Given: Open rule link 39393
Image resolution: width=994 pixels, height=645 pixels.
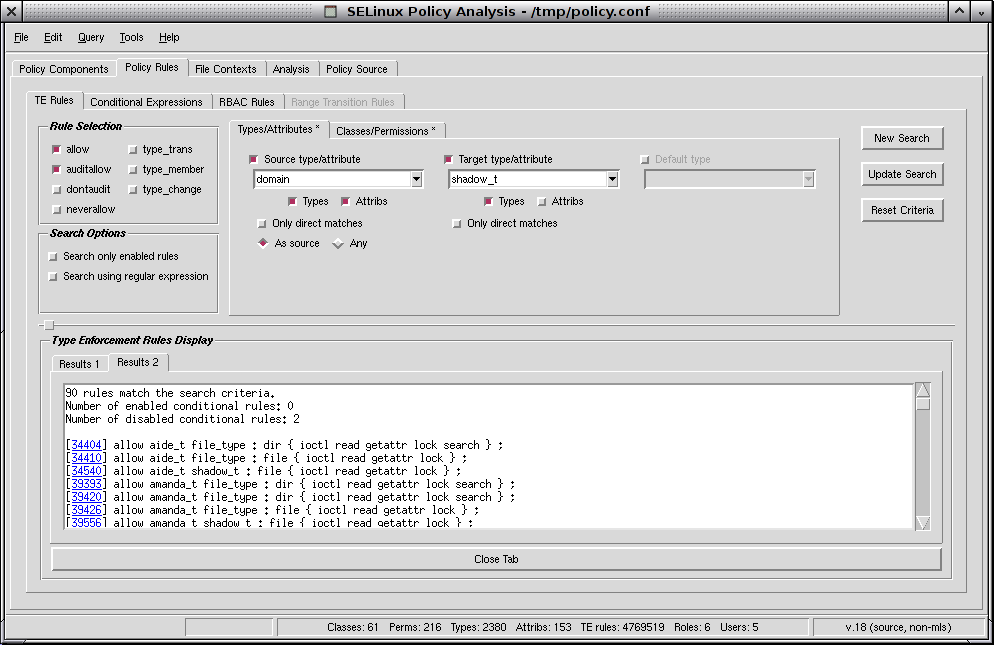Looking at the screenshot, I should click(86, 484).
